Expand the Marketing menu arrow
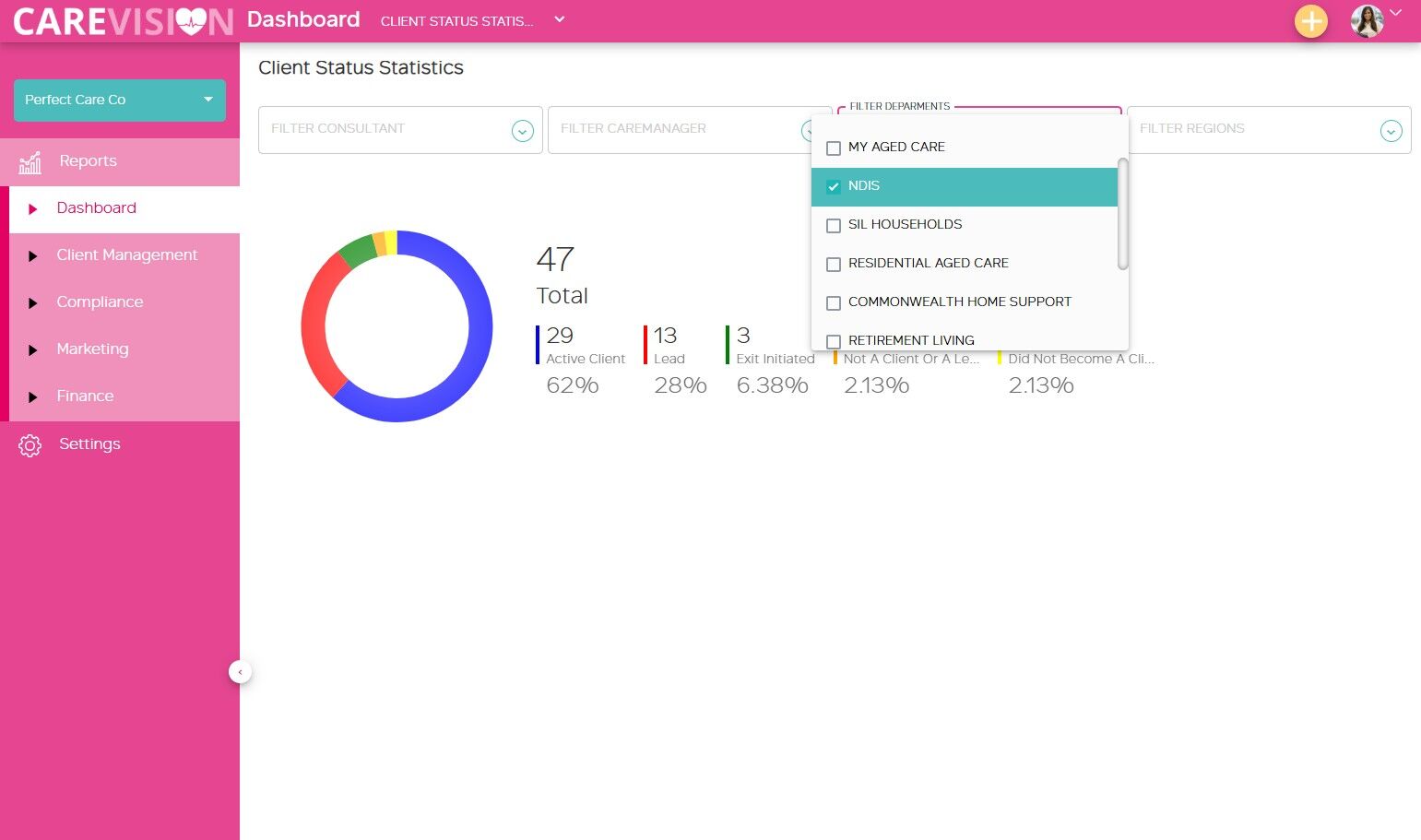The image size is (1421, 840). coord(32,350)
